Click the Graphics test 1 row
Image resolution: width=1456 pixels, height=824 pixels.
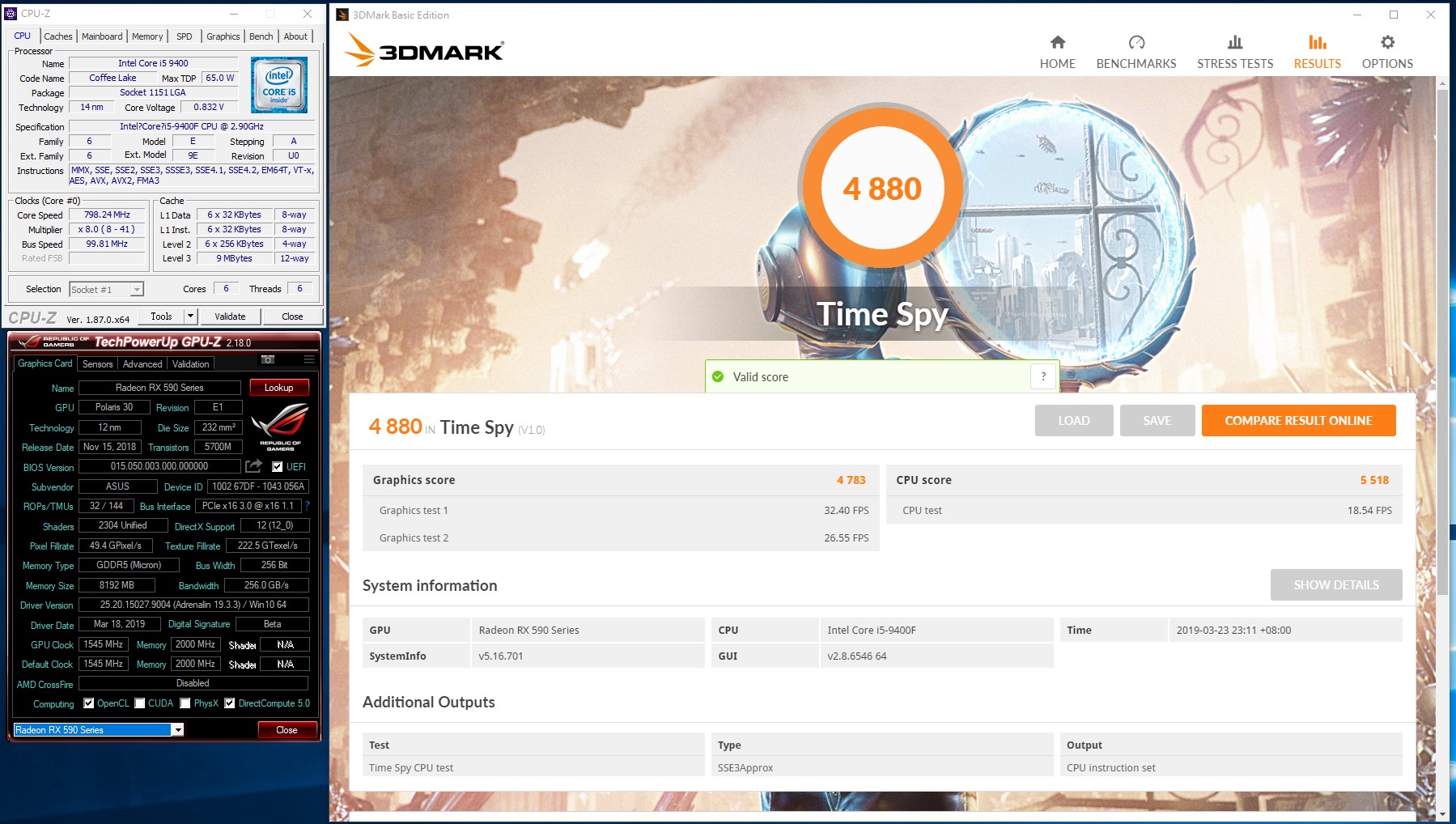point(621,510)
